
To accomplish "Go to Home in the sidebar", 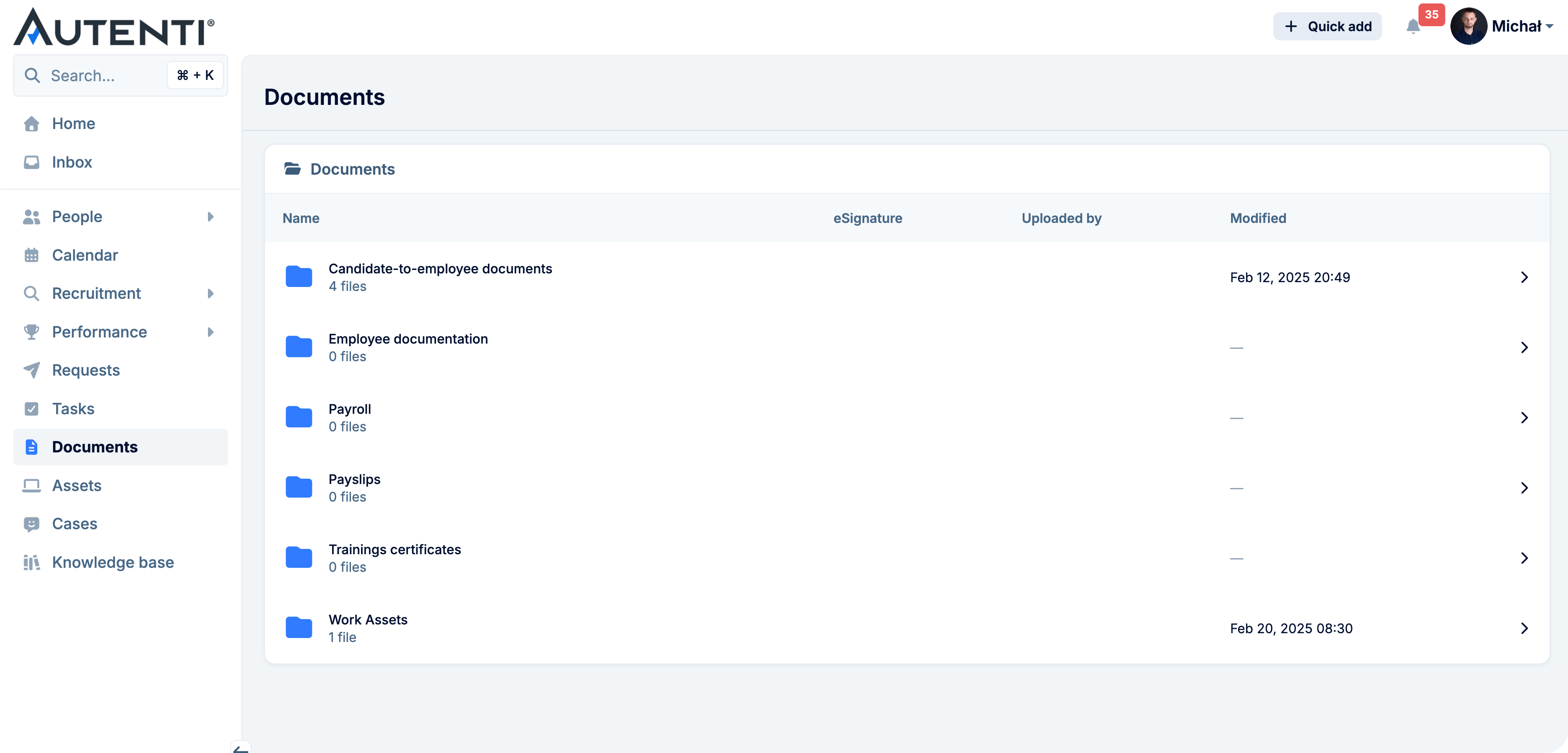I will click(121, 124).
